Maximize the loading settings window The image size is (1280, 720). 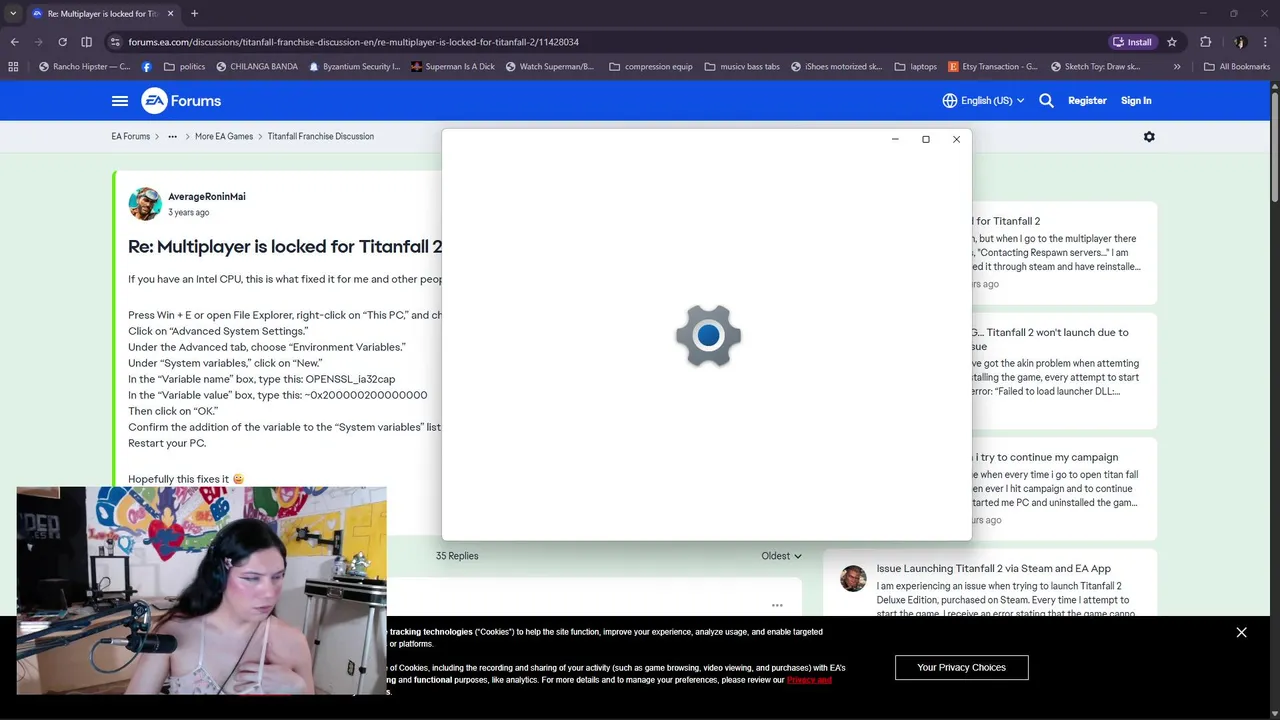[x=926, y=139]
